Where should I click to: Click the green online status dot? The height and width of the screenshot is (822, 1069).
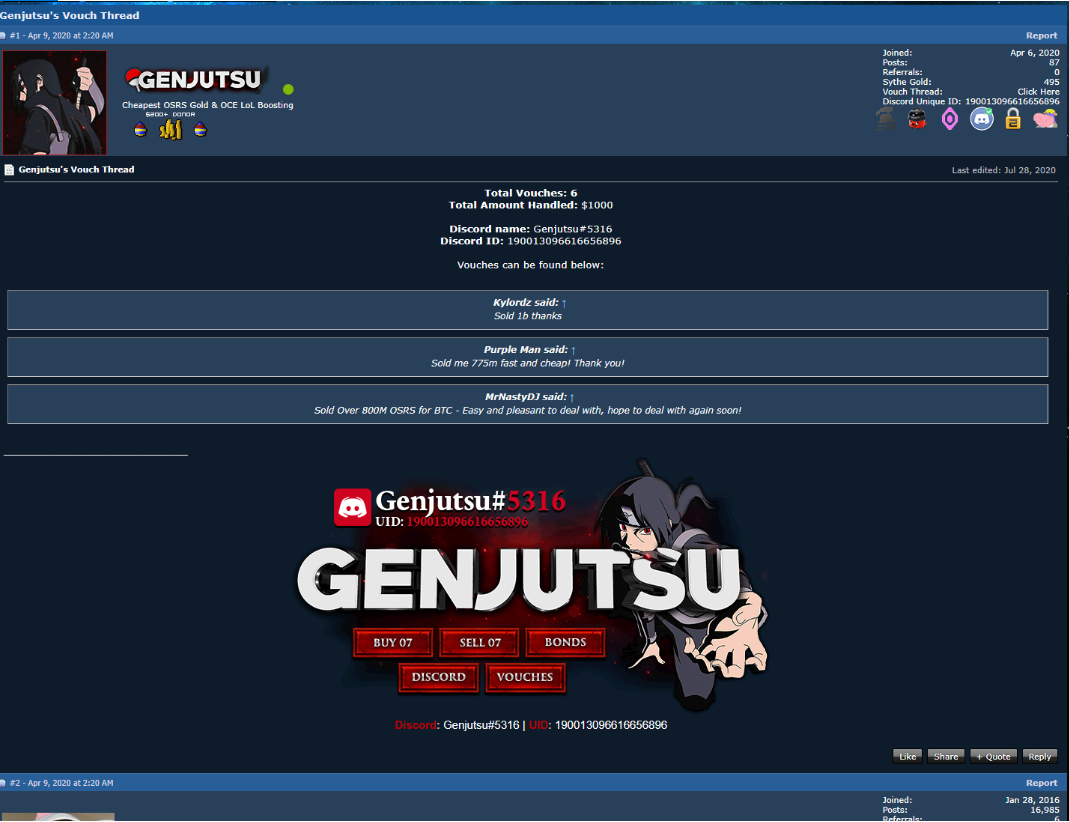pyautogui.click(x=288, y=89)
